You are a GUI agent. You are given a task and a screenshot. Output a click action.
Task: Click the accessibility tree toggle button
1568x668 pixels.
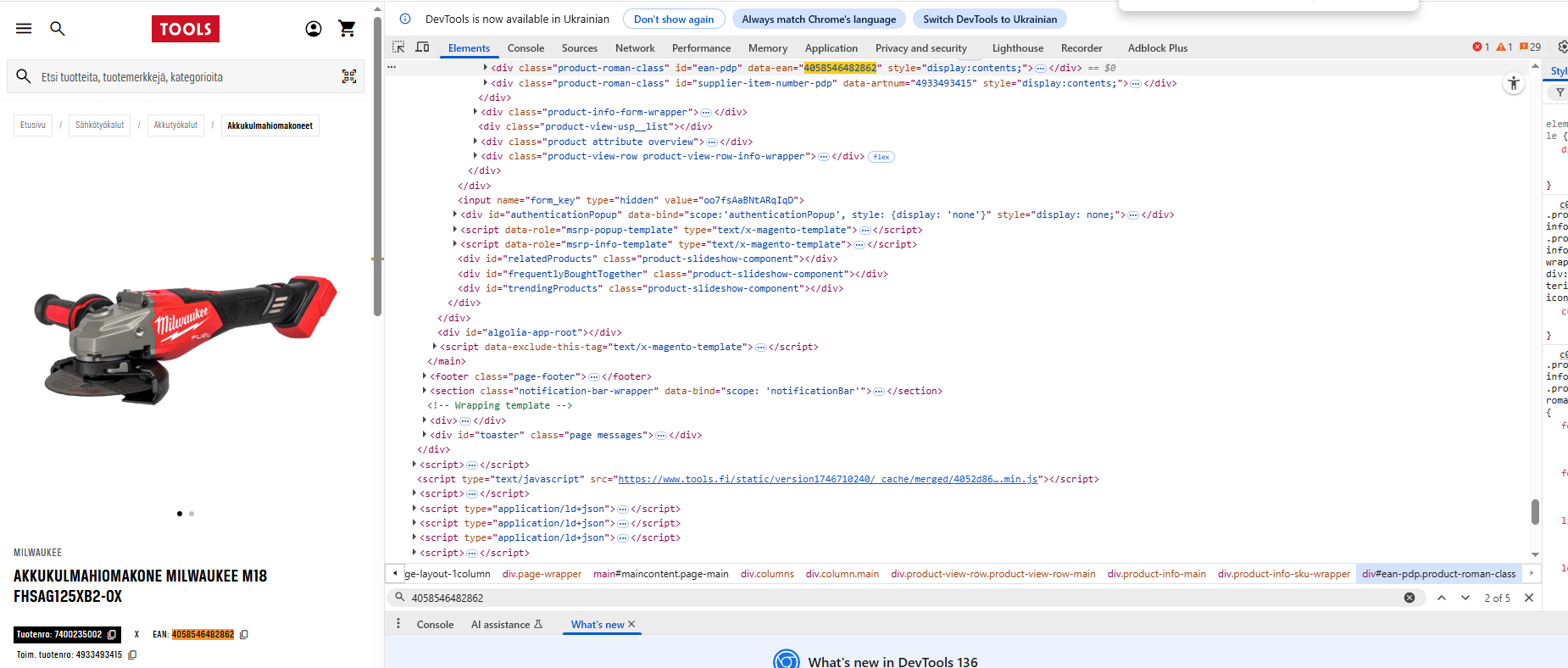[1514, 83]
